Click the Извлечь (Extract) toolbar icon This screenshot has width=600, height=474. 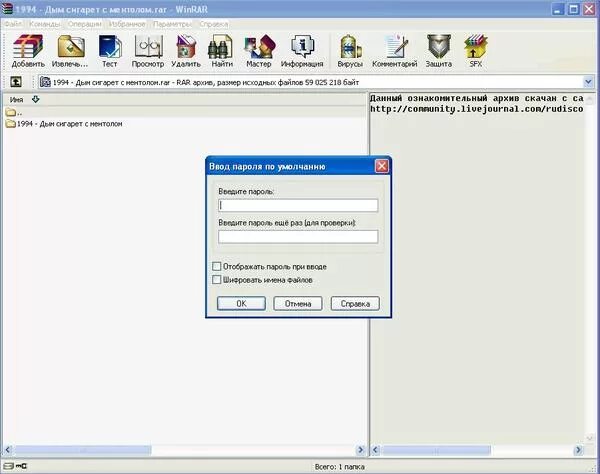[70, 51]
